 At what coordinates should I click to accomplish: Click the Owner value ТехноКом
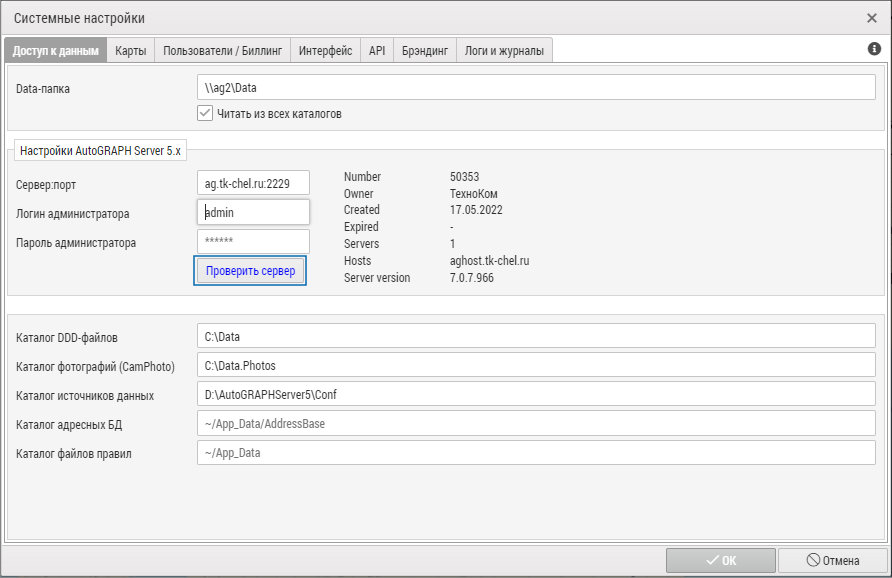pos(473,193)
